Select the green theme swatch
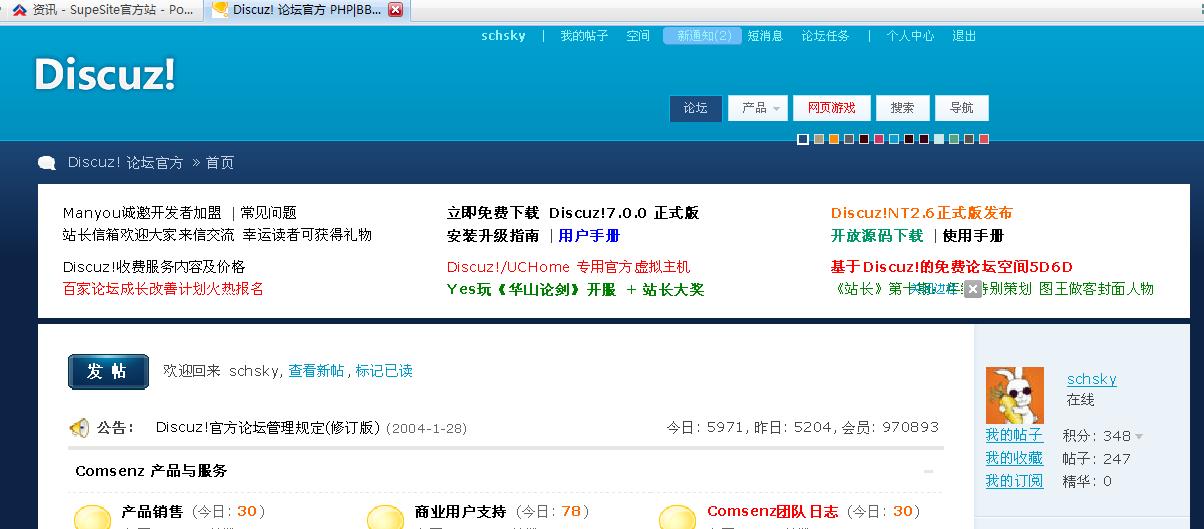Viewport: 1204px width, 529px height. pos(953,139)
